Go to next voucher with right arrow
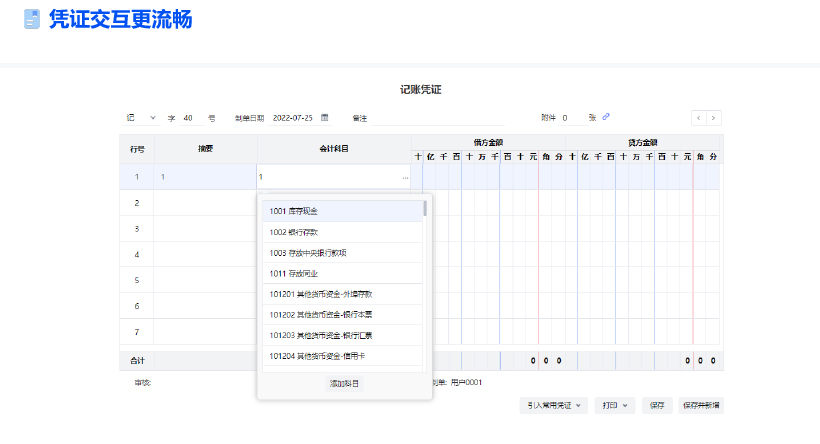This screenshot has height=444, width=820. (x=713, y=118)
